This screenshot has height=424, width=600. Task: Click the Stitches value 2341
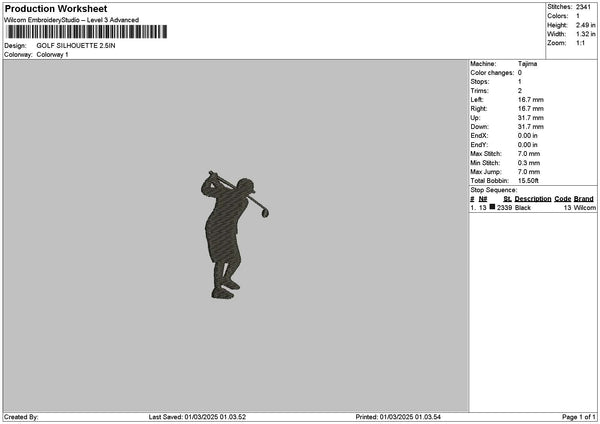tap(584, 7)
